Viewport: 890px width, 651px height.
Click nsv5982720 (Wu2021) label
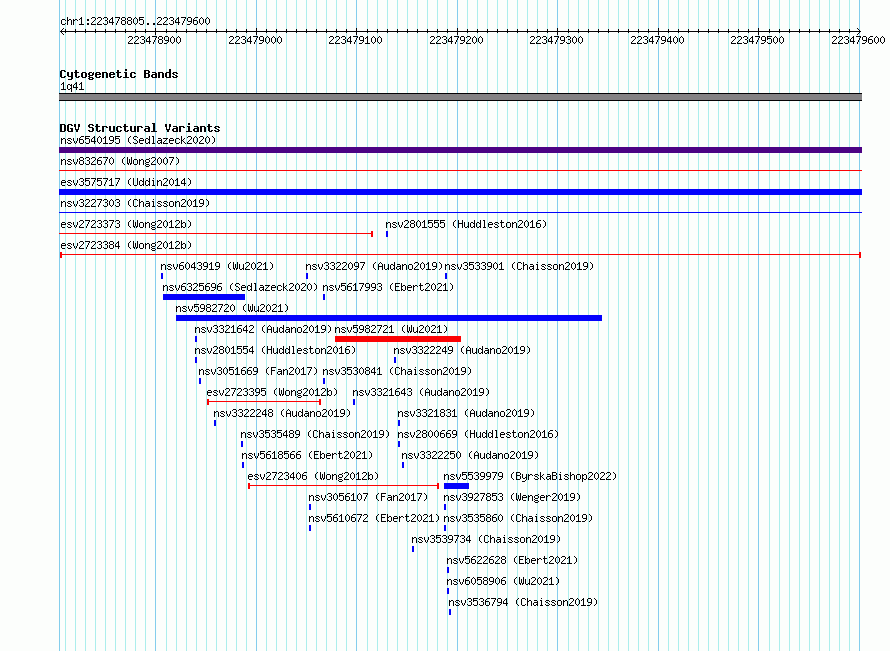[232, 308]
